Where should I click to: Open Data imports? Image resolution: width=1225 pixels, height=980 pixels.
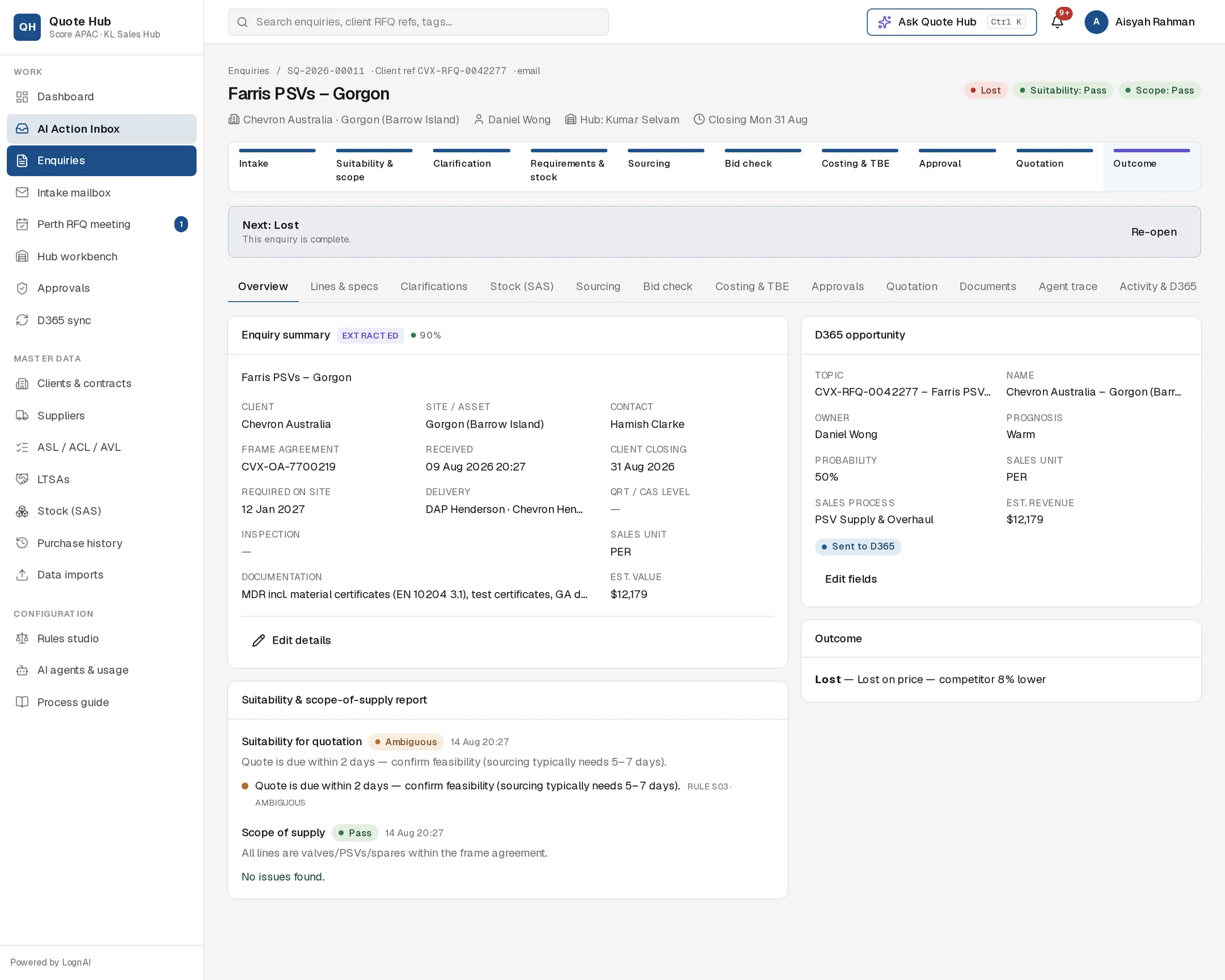pos(102,575)
